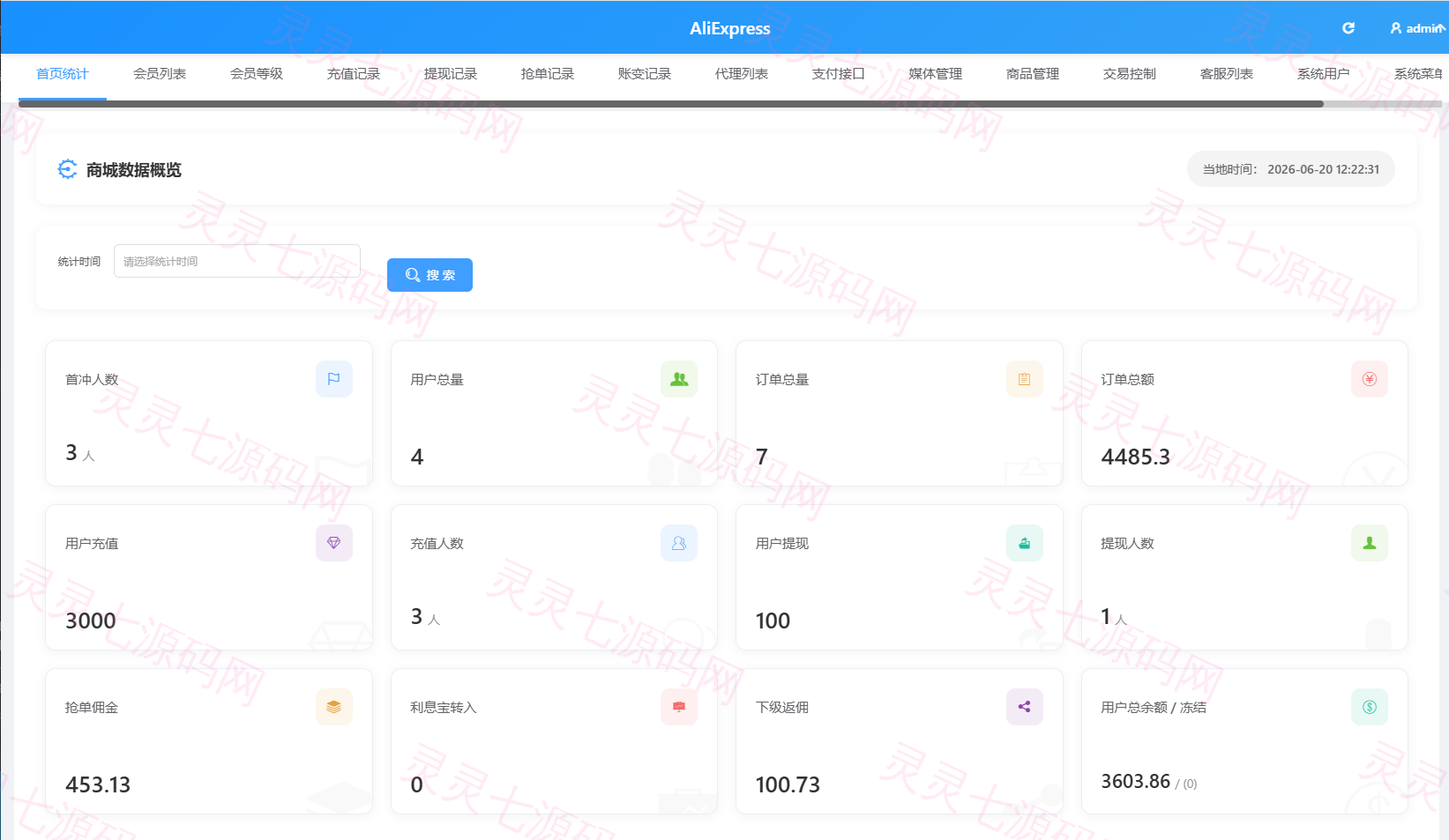1449x840 pixels.
Task: Click the dollar icon on 用户总余额 card
Action: point(1370,707)
